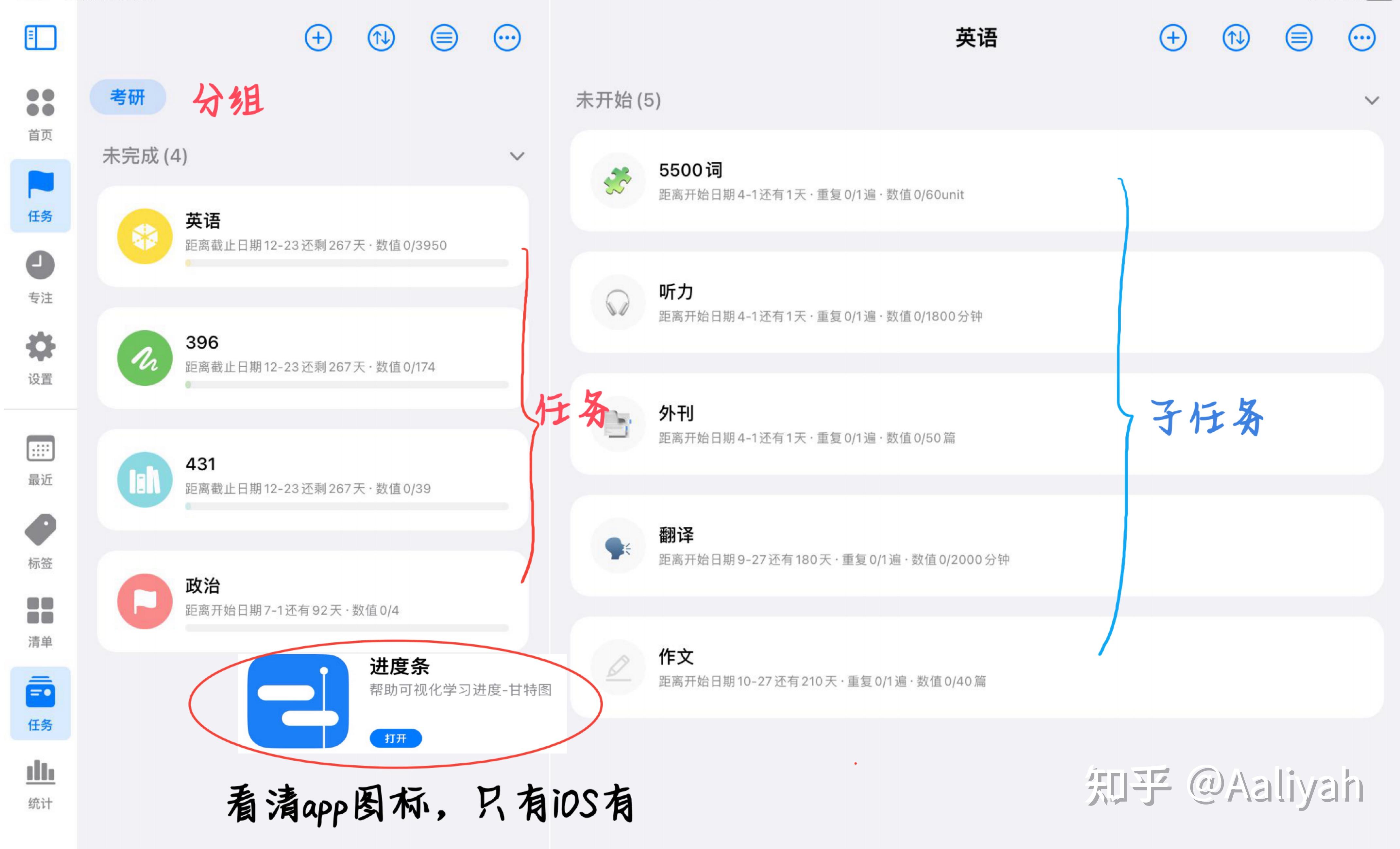Click the add button in left panel toolbar
The height and width of the screenshot is (849, 1400).
point(318,38)
